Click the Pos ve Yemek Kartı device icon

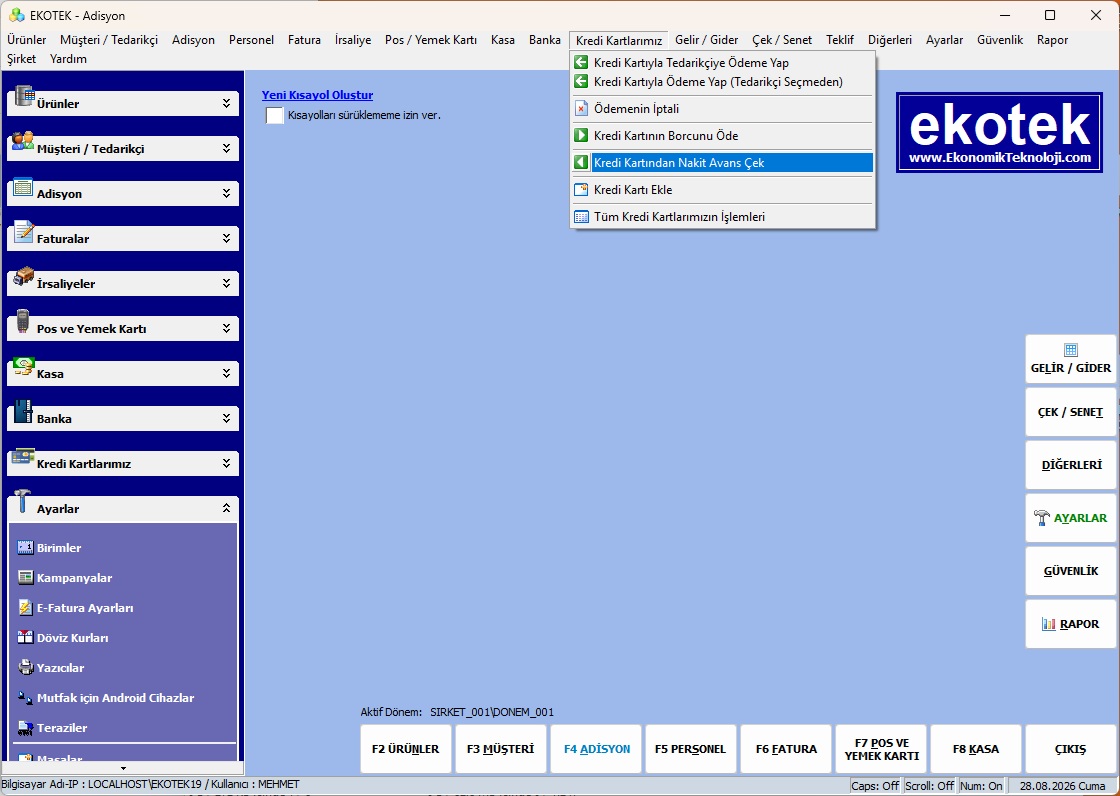[x=24, y=322]
